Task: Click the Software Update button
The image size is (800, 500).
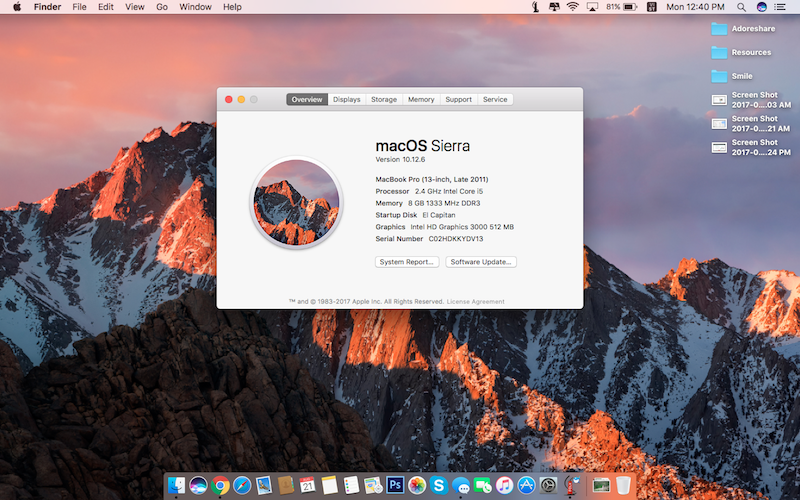Action: point(481,262)
